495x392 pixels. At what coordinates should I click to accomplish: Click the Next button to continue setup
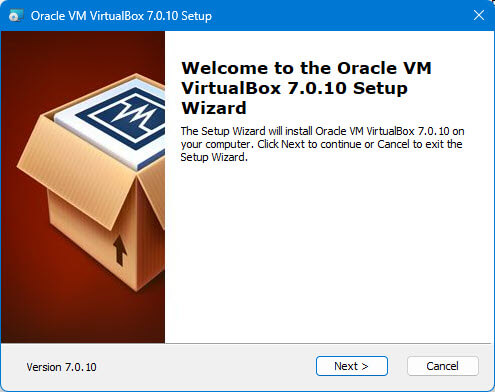[352, 366]
